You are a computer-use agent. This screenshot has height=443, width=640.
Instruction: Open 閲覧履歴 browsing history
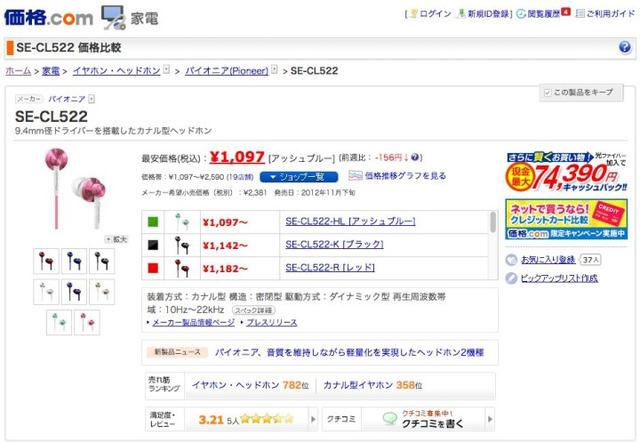(544, 14)
